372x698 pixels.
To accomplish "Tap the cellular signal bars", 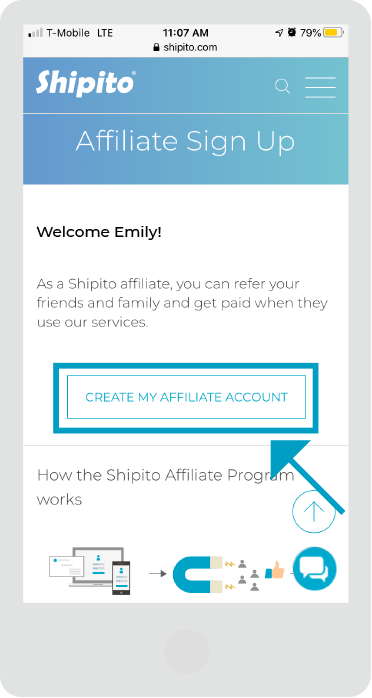I will click(x=35, y=33).
